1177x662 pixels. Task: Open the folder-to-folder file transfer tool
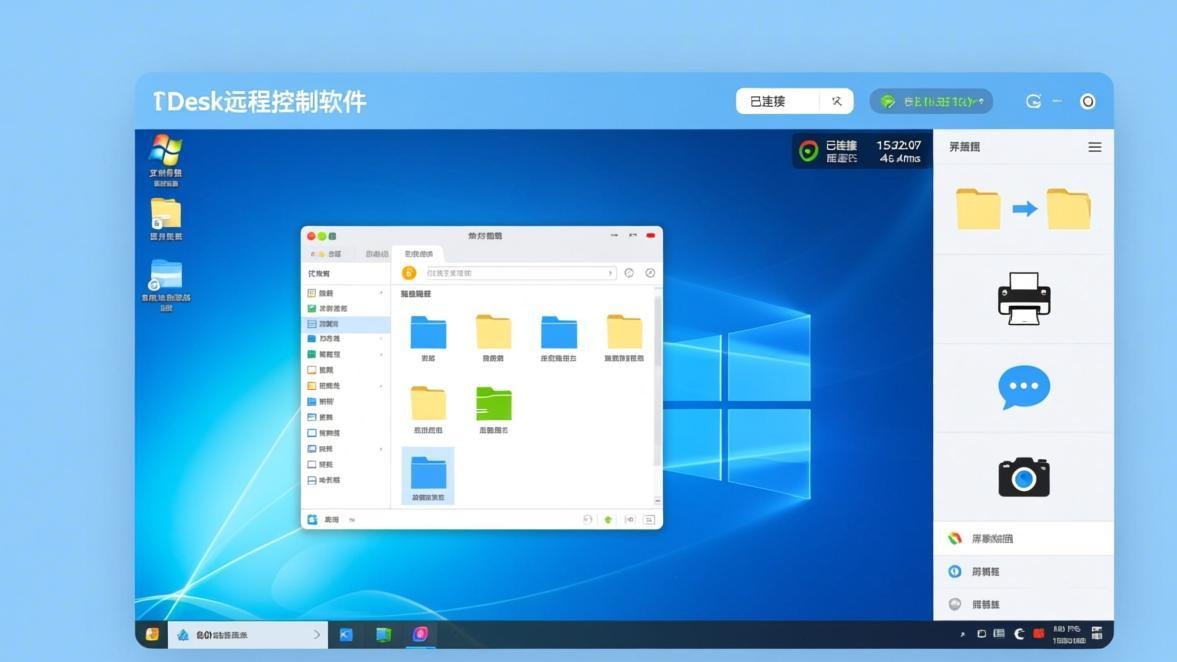1023,209
